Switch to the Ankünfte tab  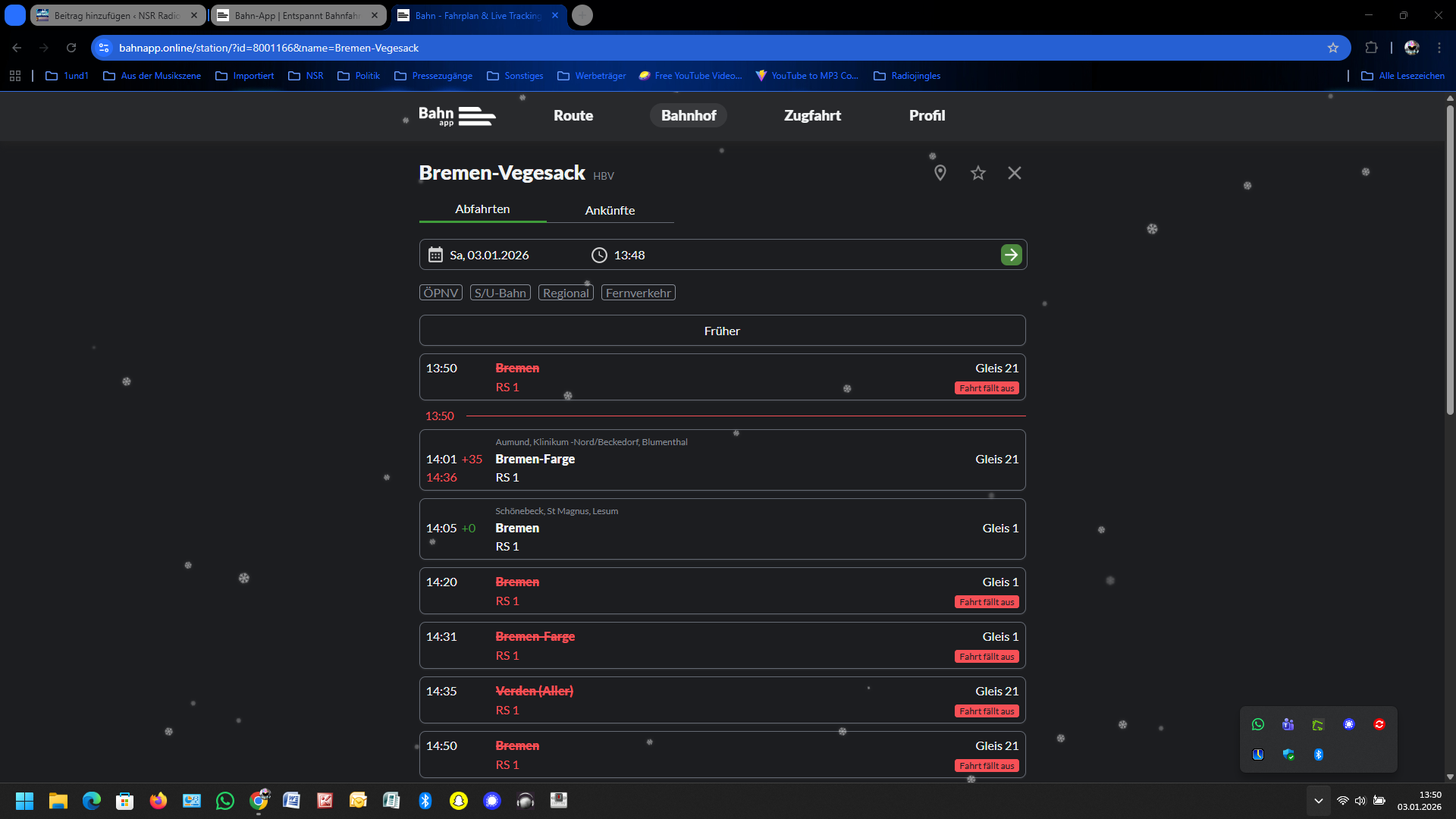(x=610, y=210)
